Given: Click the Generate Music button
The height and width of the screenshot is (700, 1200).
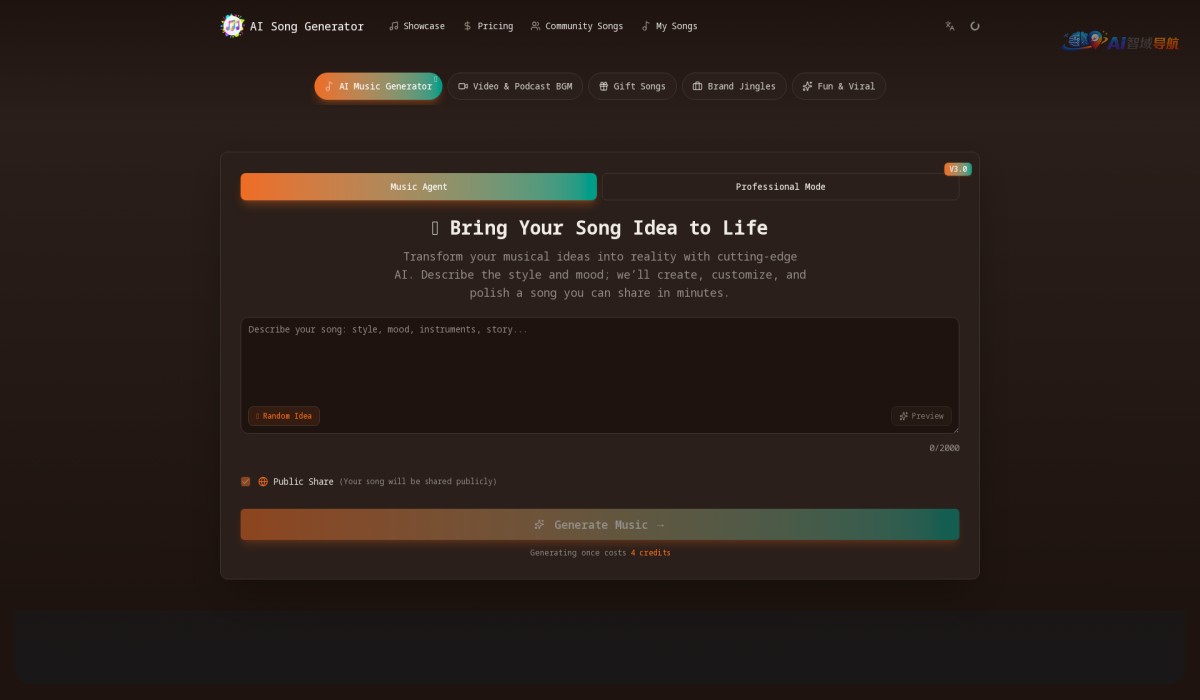Looking at the screenshot, I should pos(599,524).
